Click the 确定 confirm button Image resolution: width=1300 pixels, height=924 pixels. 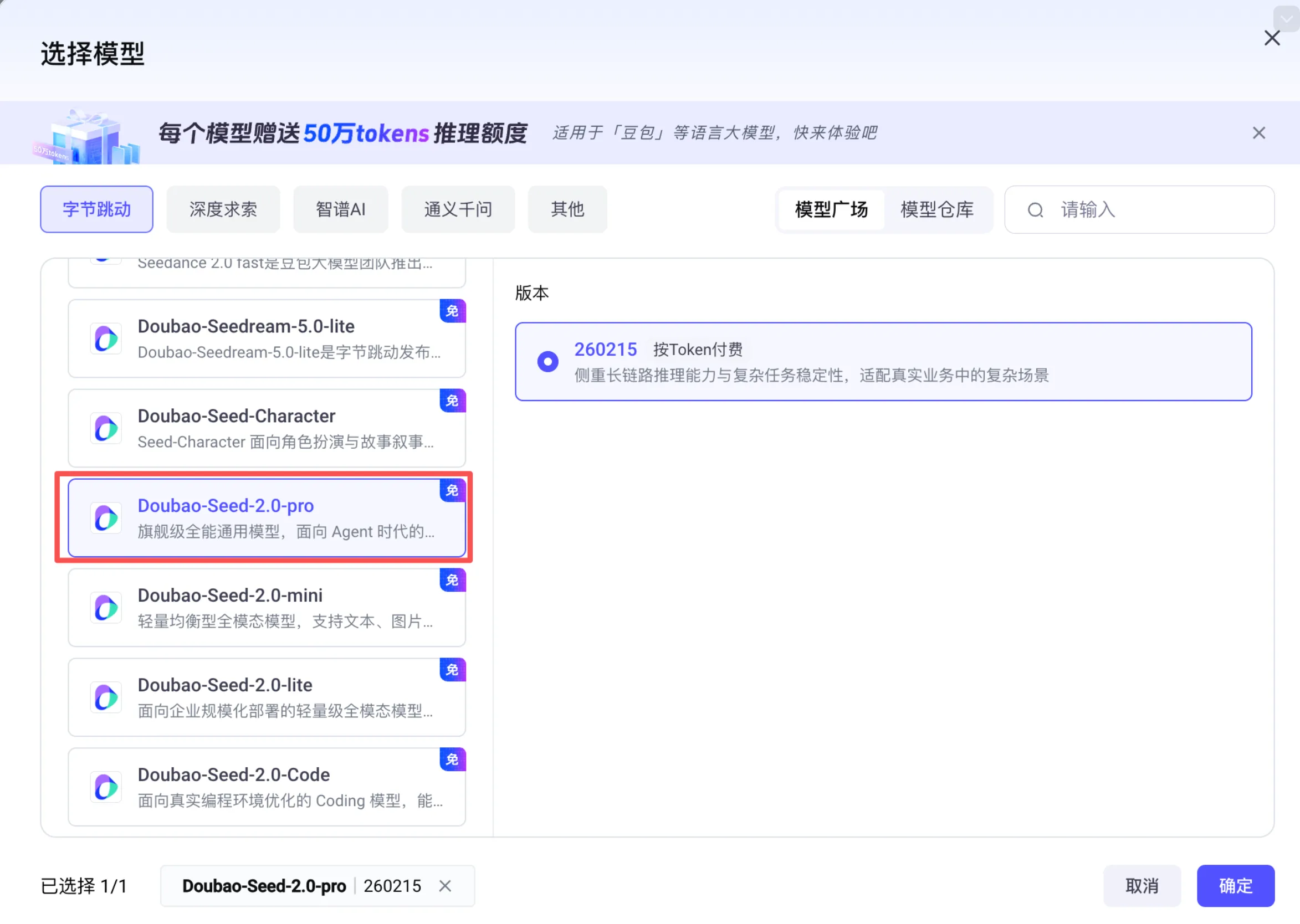[x=1235, y=886]
